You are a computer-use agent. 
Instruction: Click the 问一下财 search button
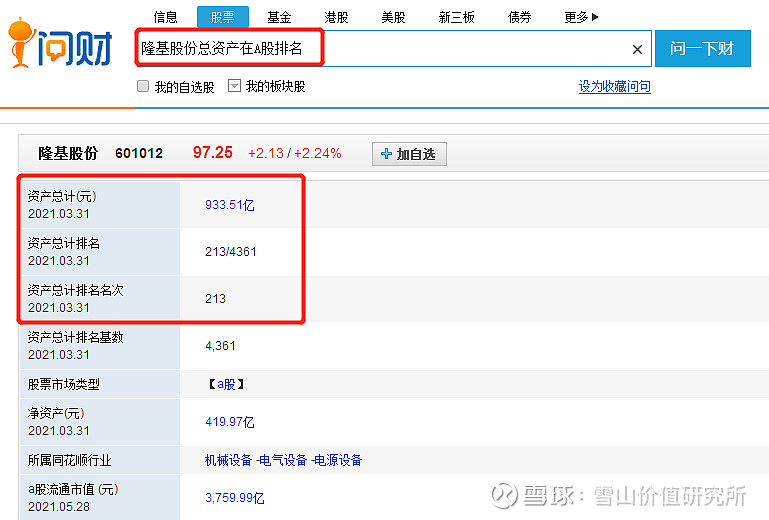tap(702, 48)
